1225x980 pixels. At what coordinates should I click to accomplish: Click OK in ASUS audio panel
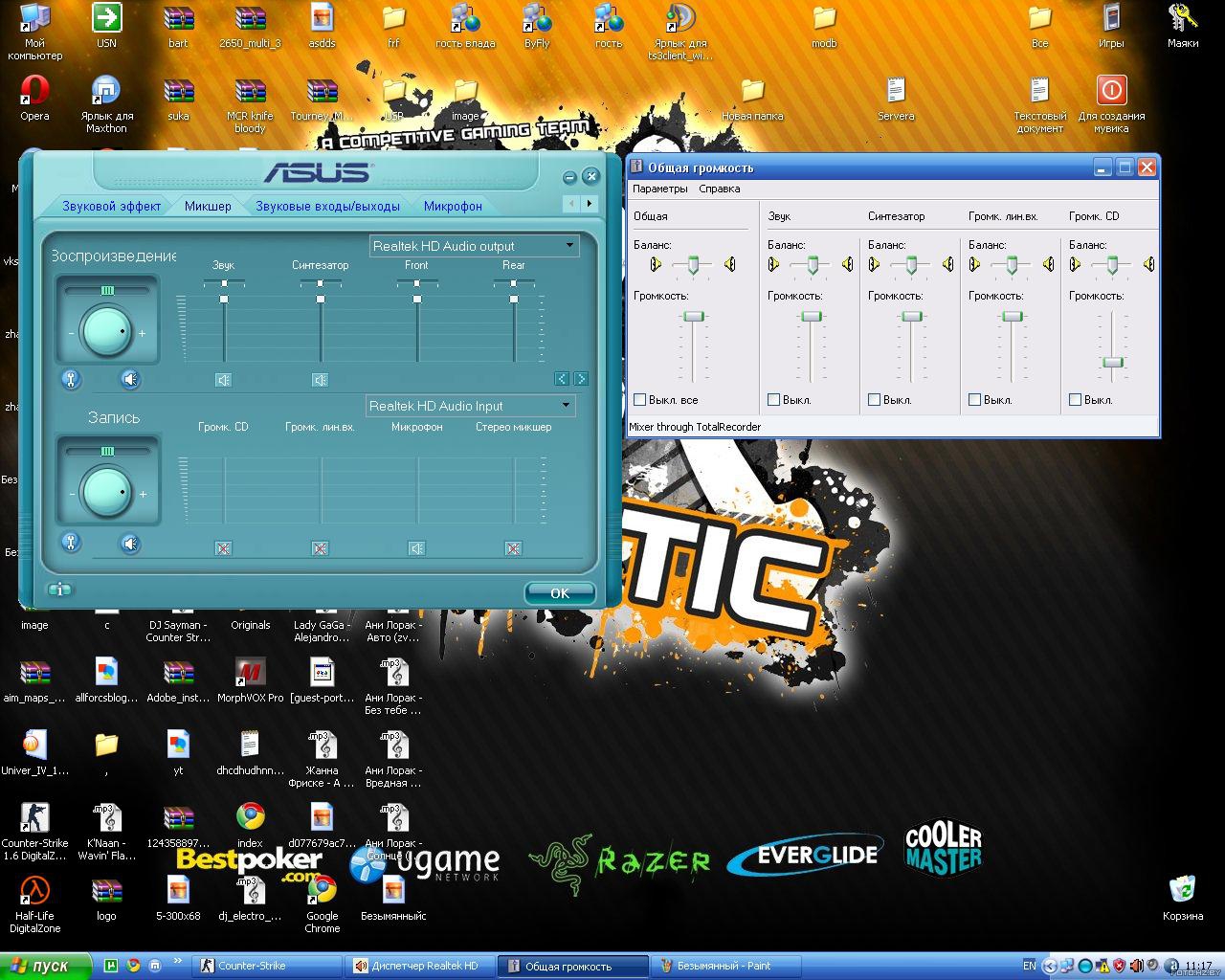[x=560, y=593]
